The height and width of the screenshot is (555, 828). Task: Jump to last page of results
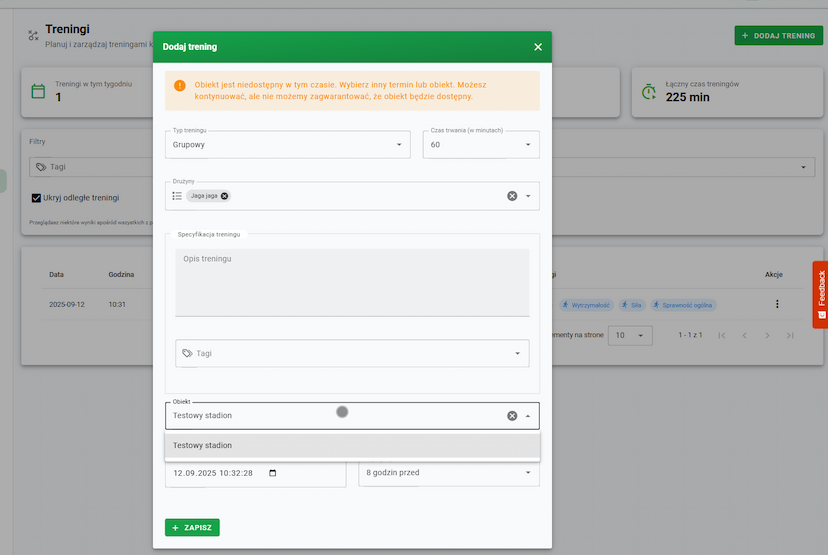coord(790,335)
